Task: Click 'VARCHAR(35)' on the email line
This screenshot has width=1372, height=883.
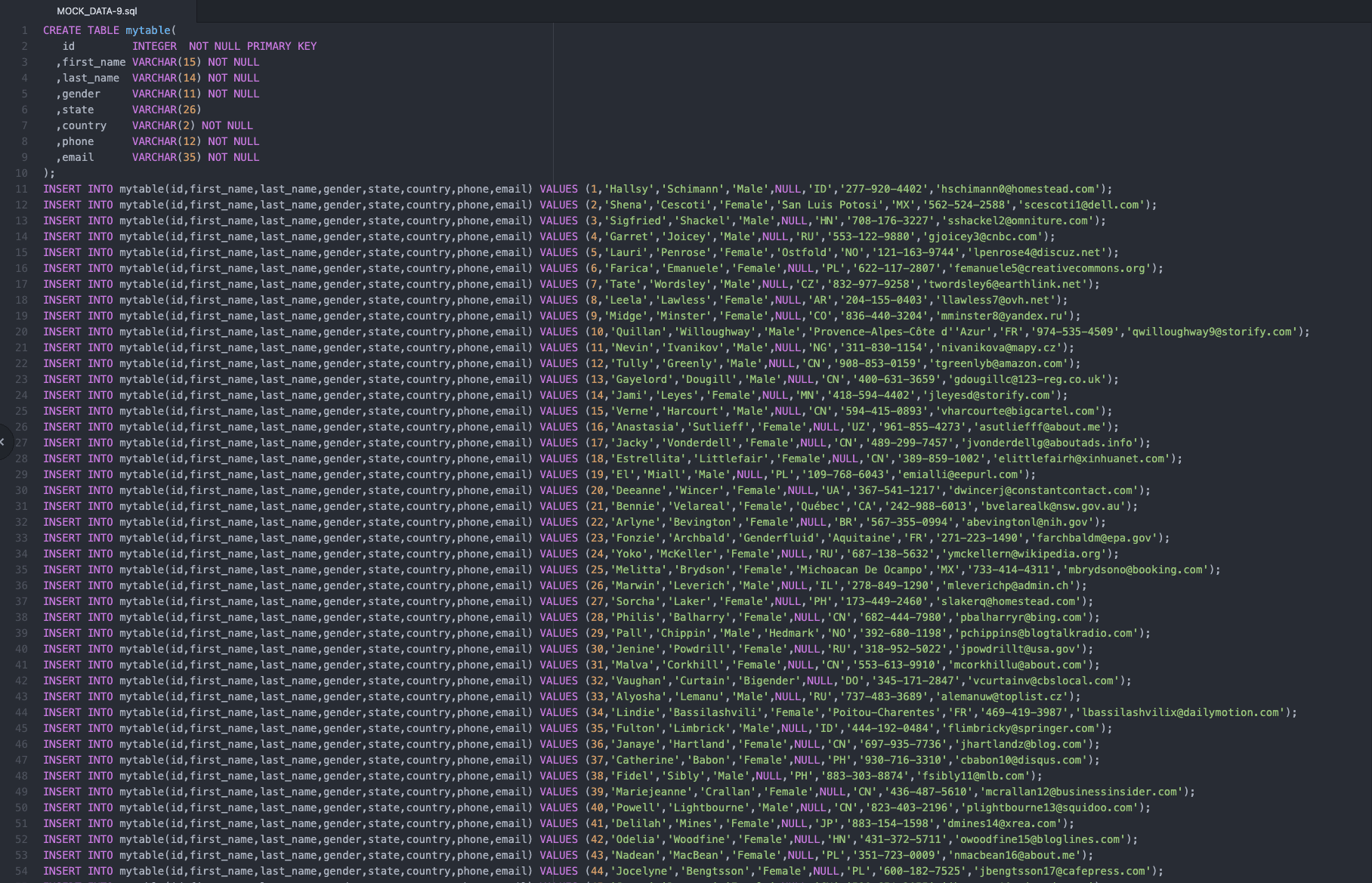Action: point(167,157)
